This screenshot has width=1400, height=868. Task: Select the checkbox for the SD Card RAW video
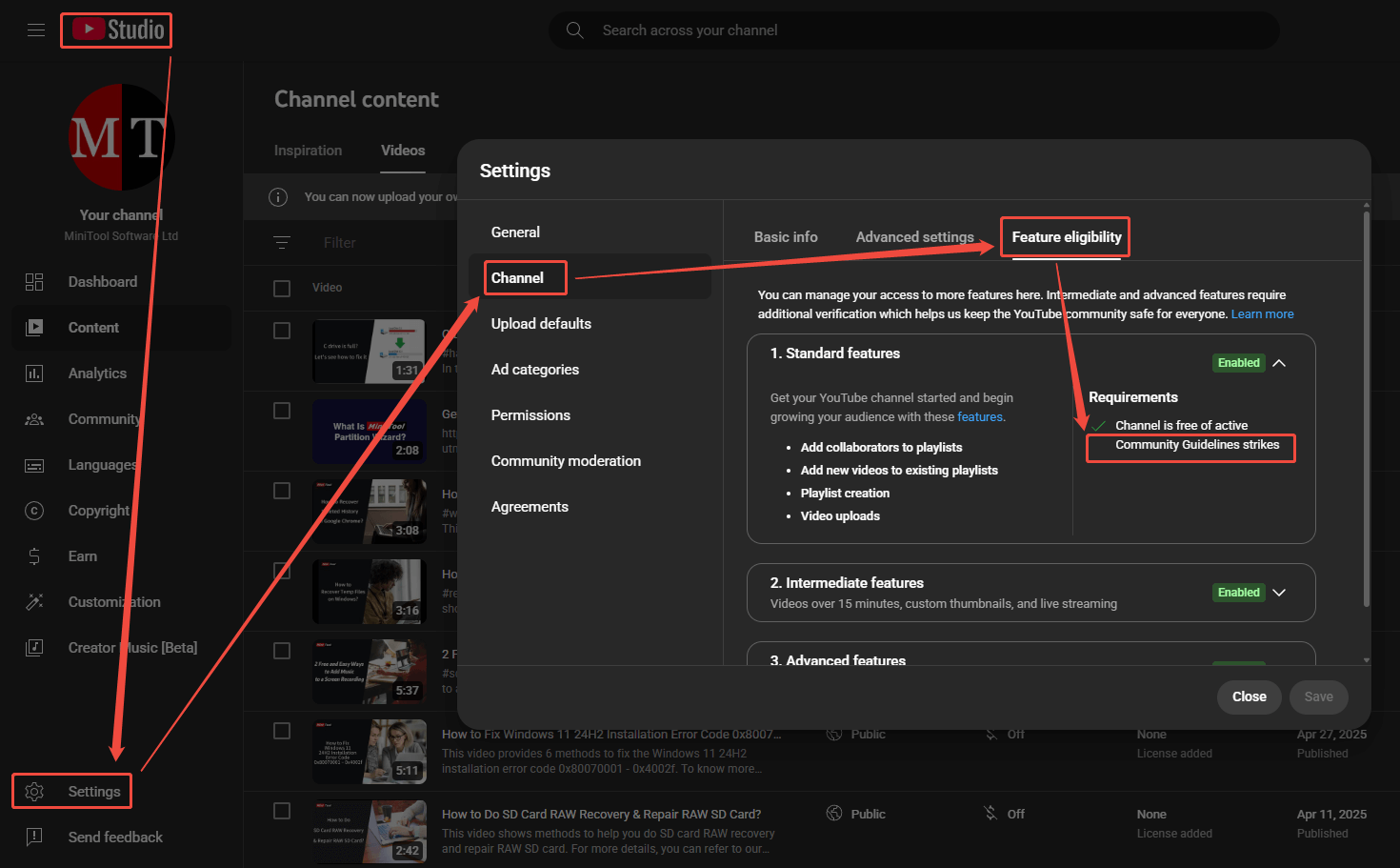[282, 811]
